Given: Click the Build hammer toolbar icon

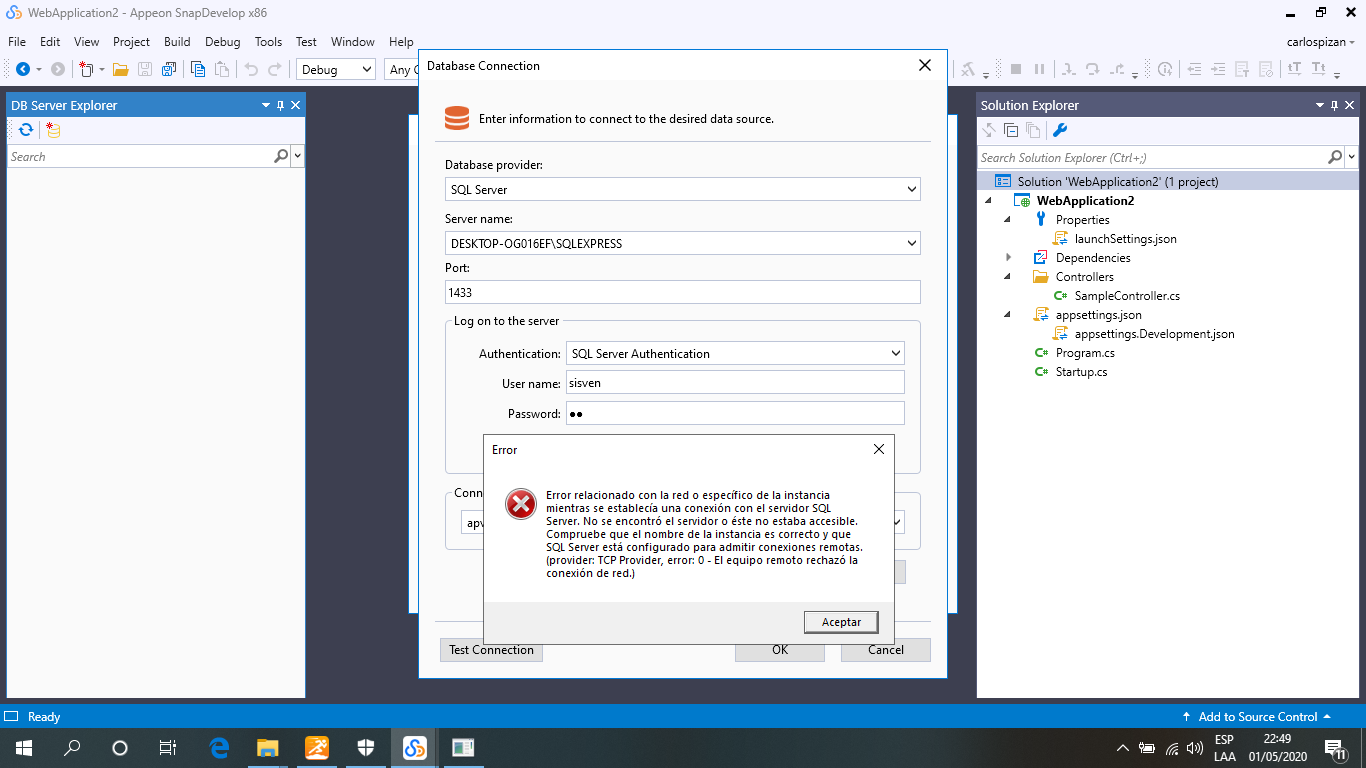Looking at the screenshot, I should tap(968, 69).
